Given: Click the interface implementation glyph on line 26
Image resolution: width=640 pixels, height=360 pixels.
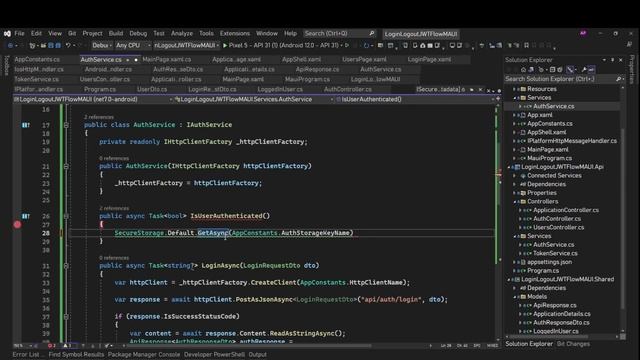Looking at the screenshot, I should coord(26,216).
